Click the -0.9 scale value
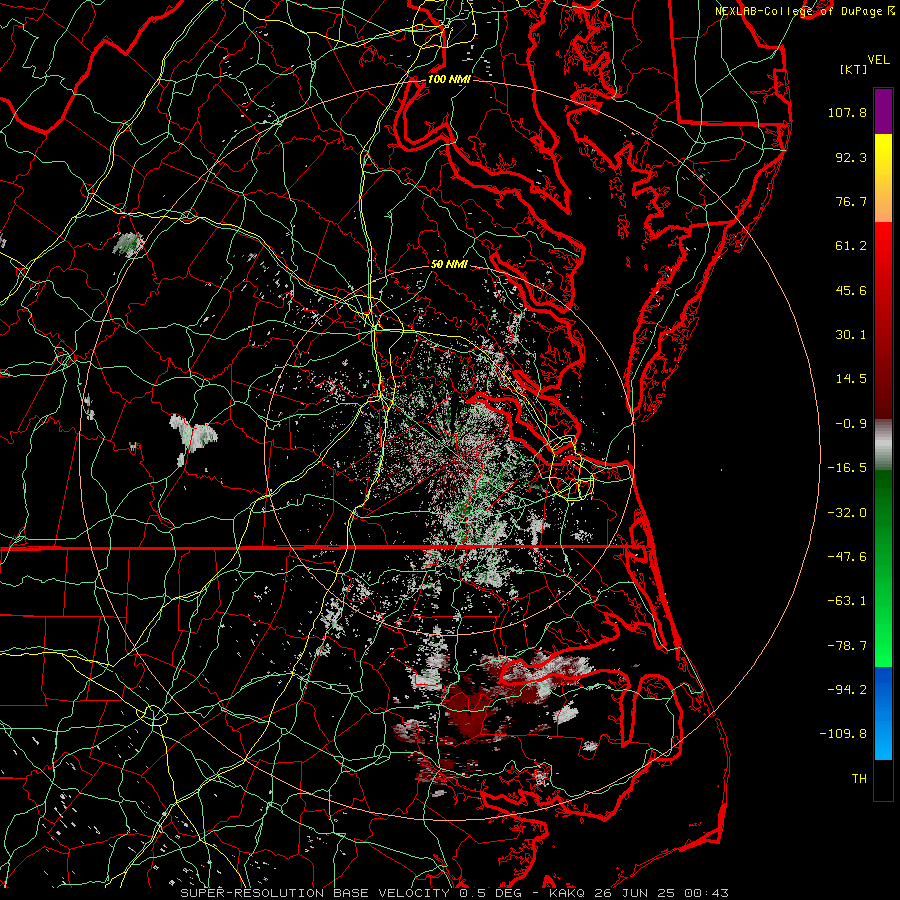 pos(851,424)
